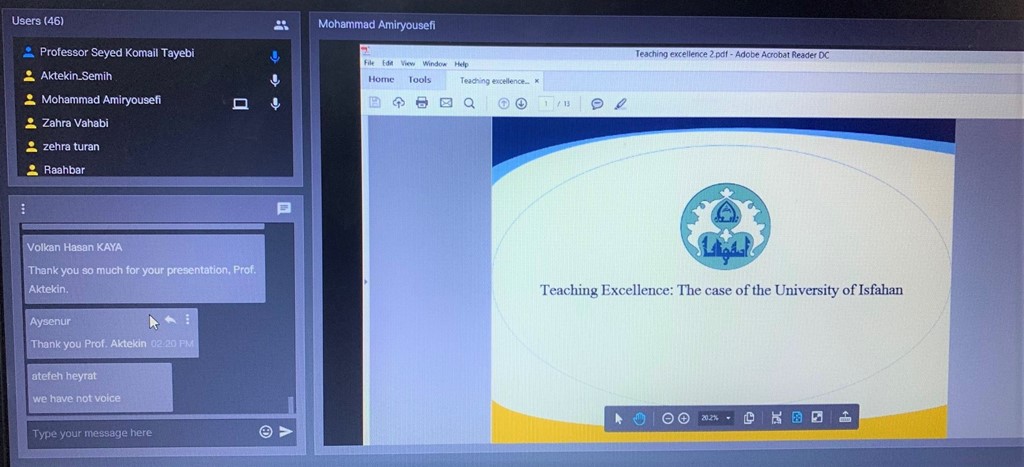The height and width of the screenshot is (467, 1024).
Task: Choose the hand pan tool
Action: (x=639, y=419)
